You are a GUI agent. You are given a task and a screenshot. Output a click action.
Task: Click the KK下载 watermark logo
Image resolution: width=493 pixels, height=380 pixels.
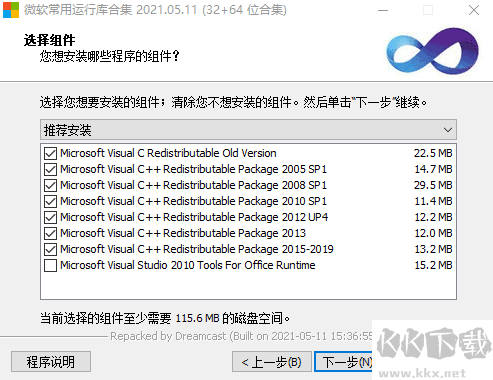coord(434,350)
